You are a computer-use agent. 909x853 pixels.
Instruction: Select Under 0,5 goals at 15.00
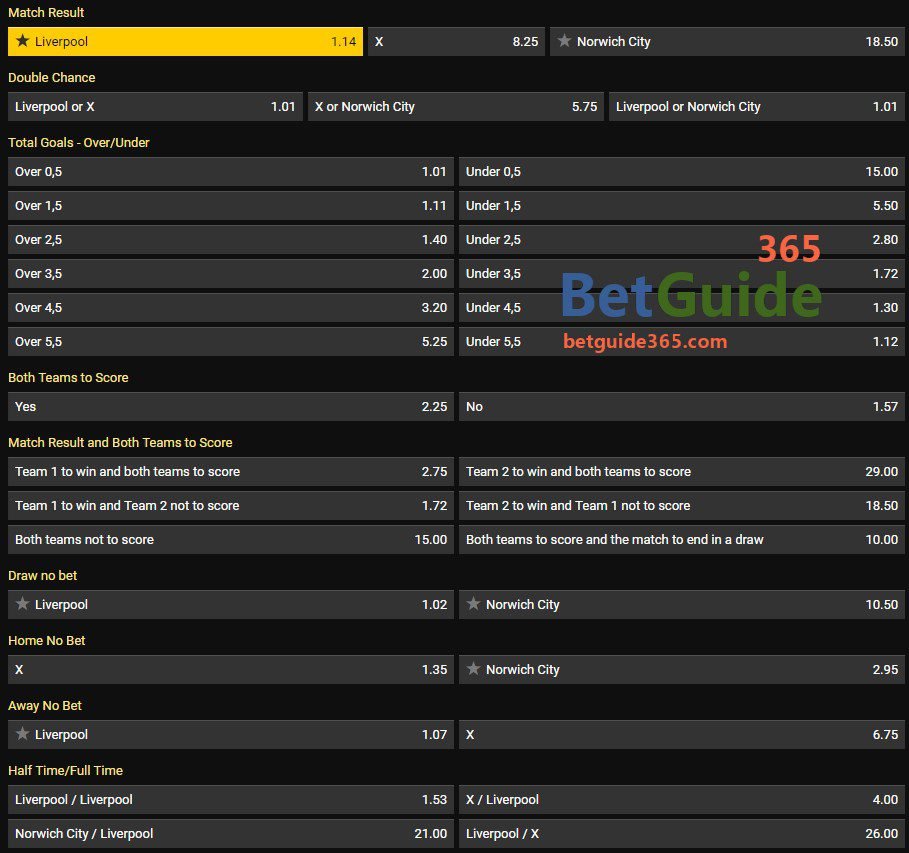point(682,172)
